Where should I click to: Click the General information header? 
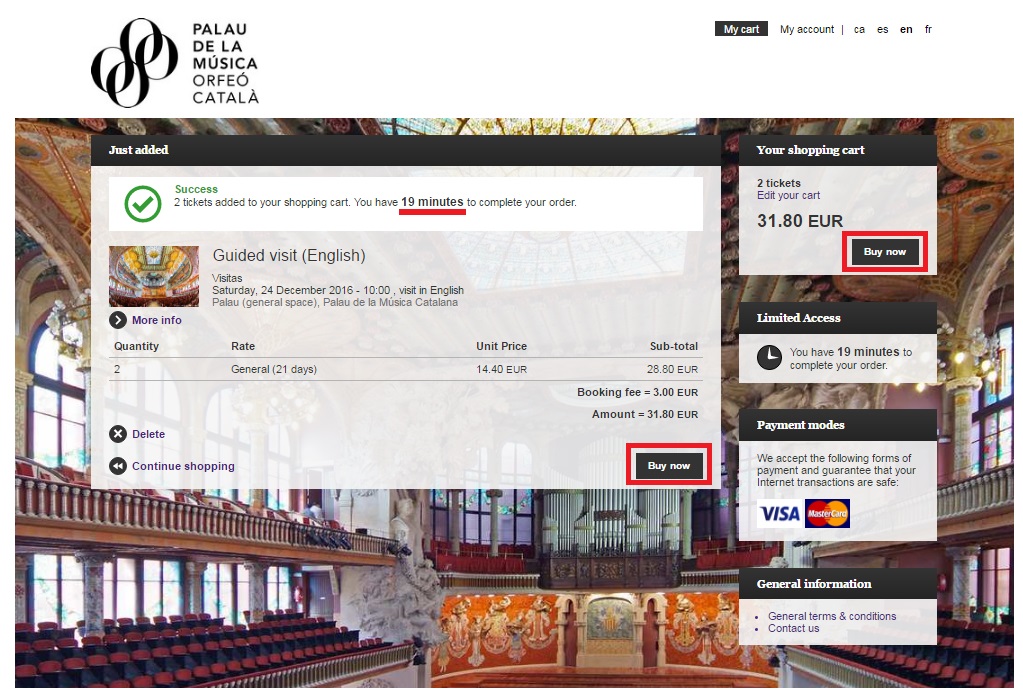[x=838, y=584]
